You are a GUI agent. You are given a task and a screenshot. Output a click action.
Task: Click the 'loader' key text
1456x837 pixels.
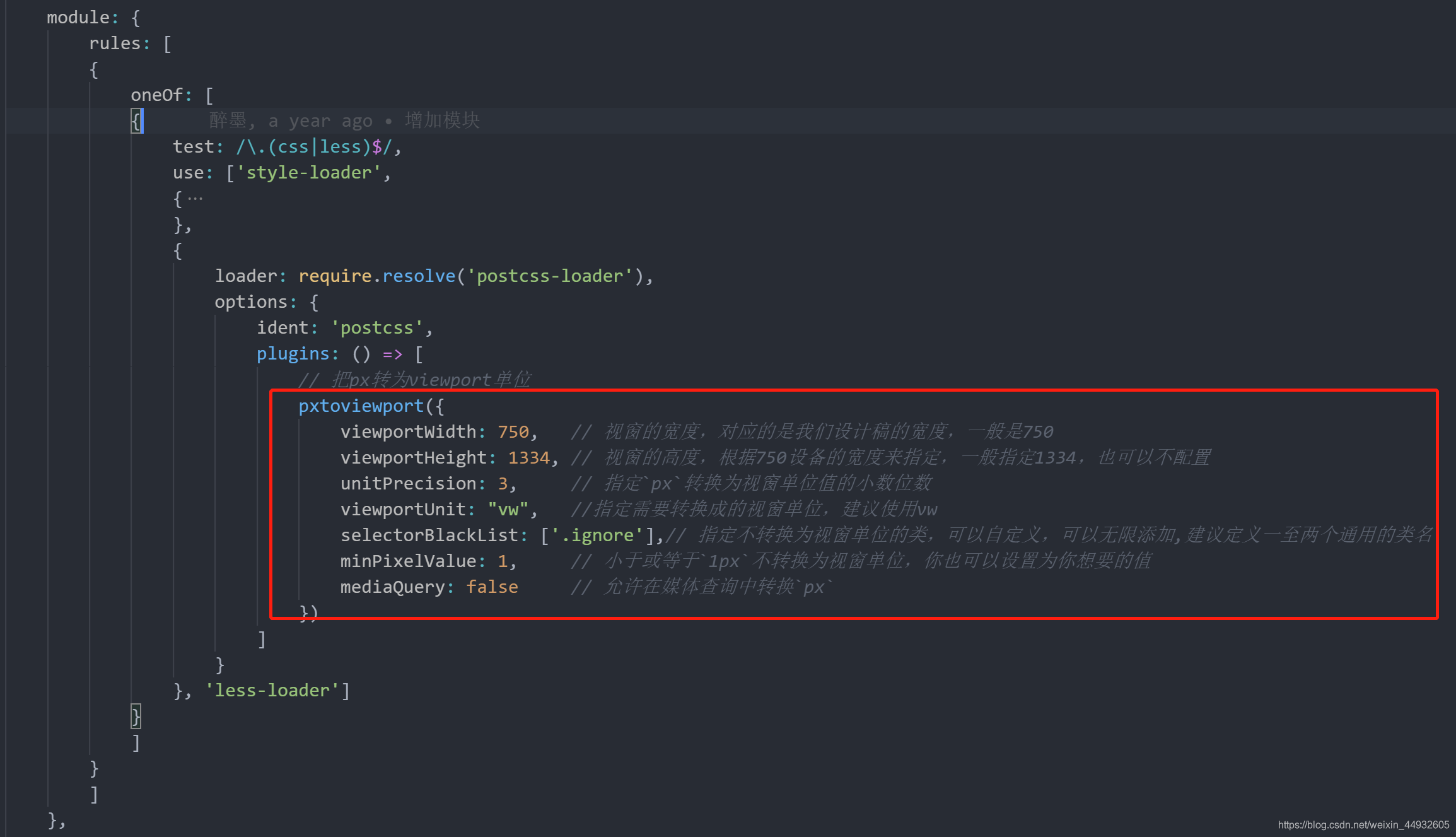[x=246, y=276]
